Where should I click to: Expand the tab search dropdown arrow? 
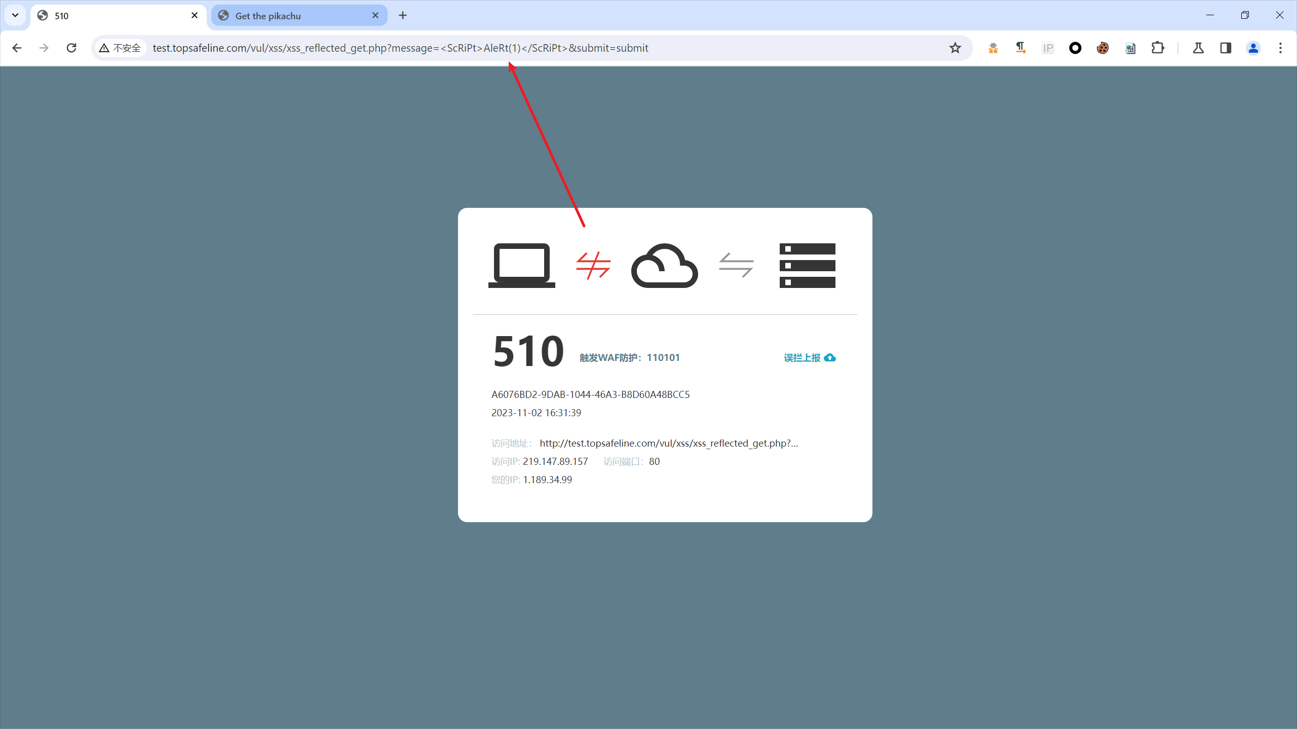pos(15,16)
